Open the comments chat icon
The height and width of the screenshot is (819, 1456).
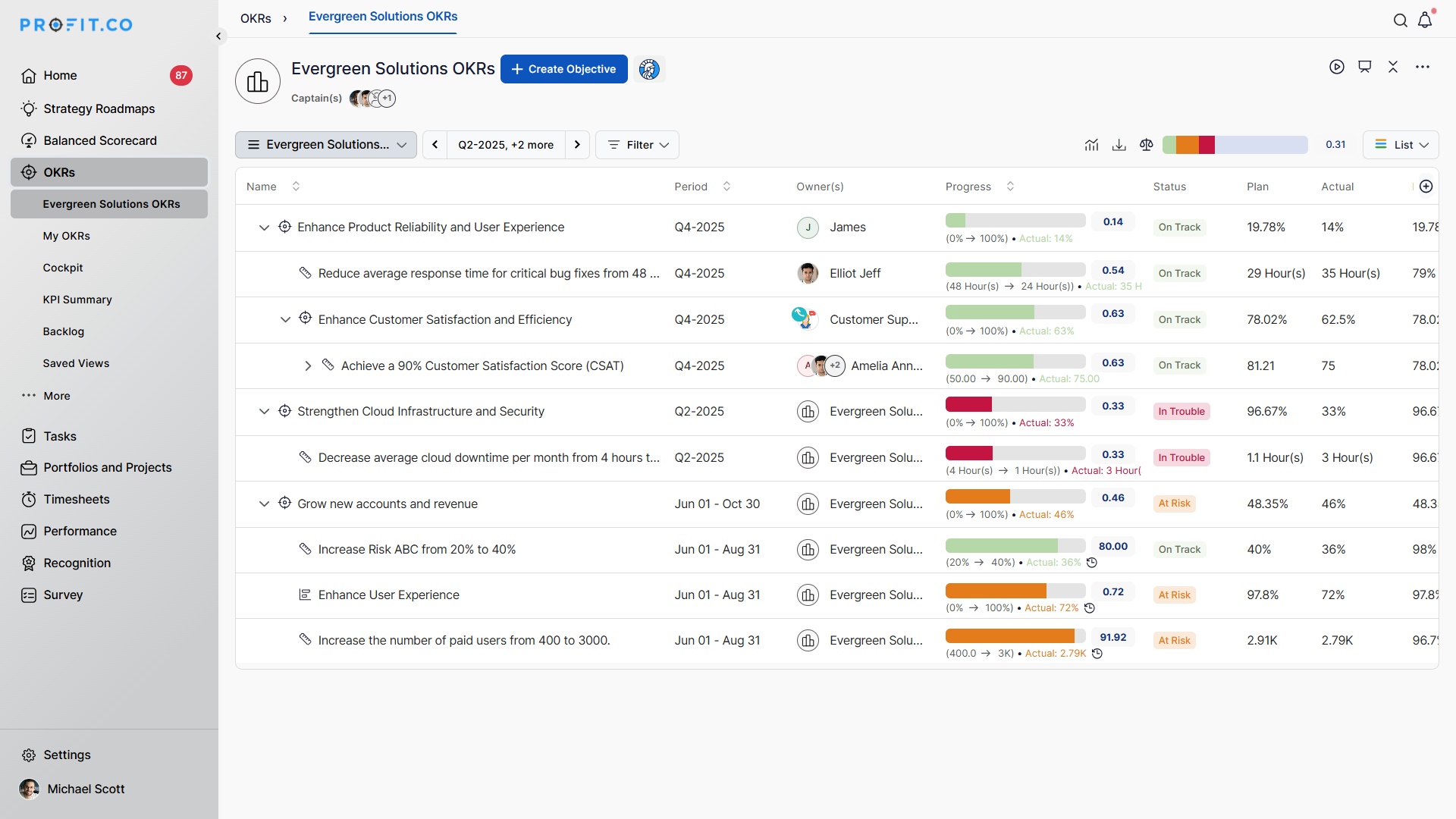1365,67
